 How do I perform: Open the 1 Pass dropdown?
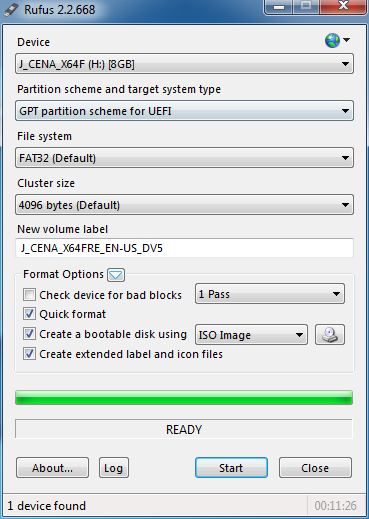270,294
